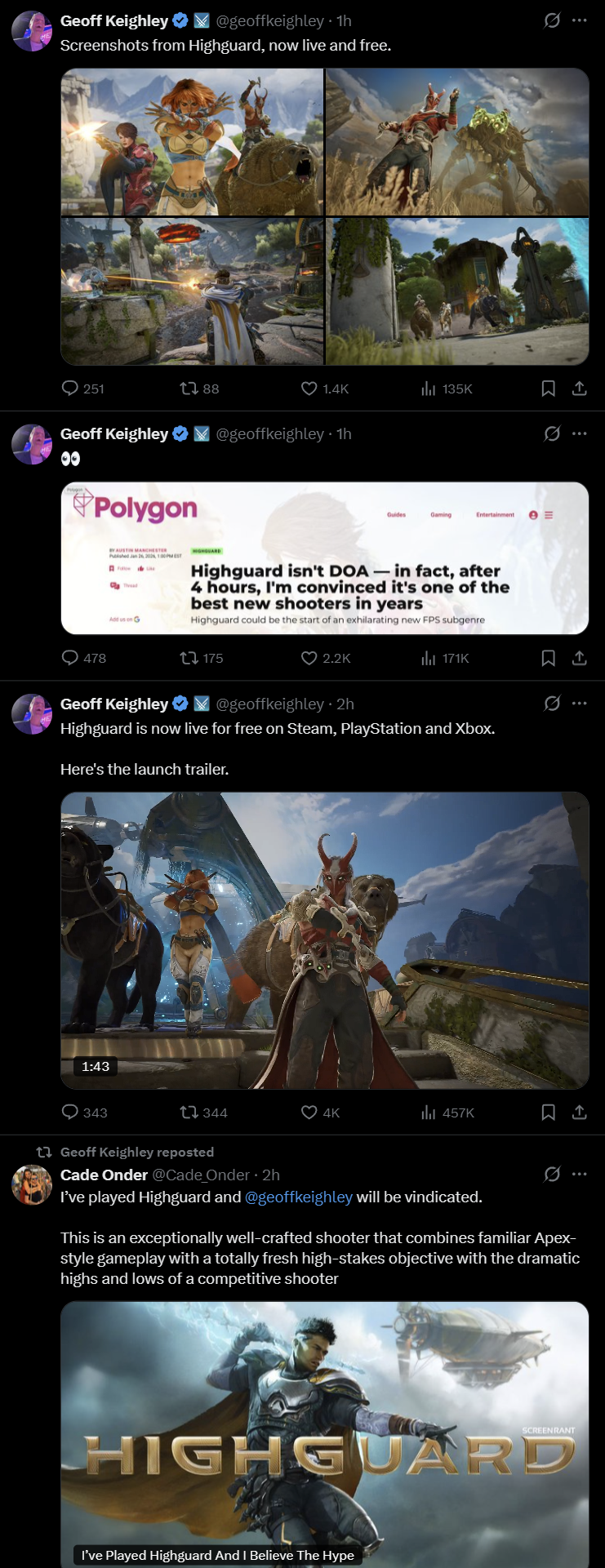Open Cade Onder's profile name
The image size is (605, 1568).
pyautogui.click(x=104, y=1175)
